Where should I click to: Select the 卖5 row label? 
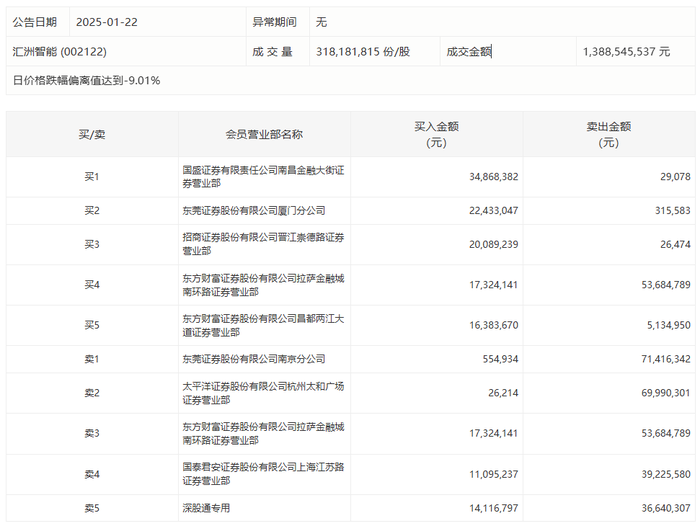[92, 508]
